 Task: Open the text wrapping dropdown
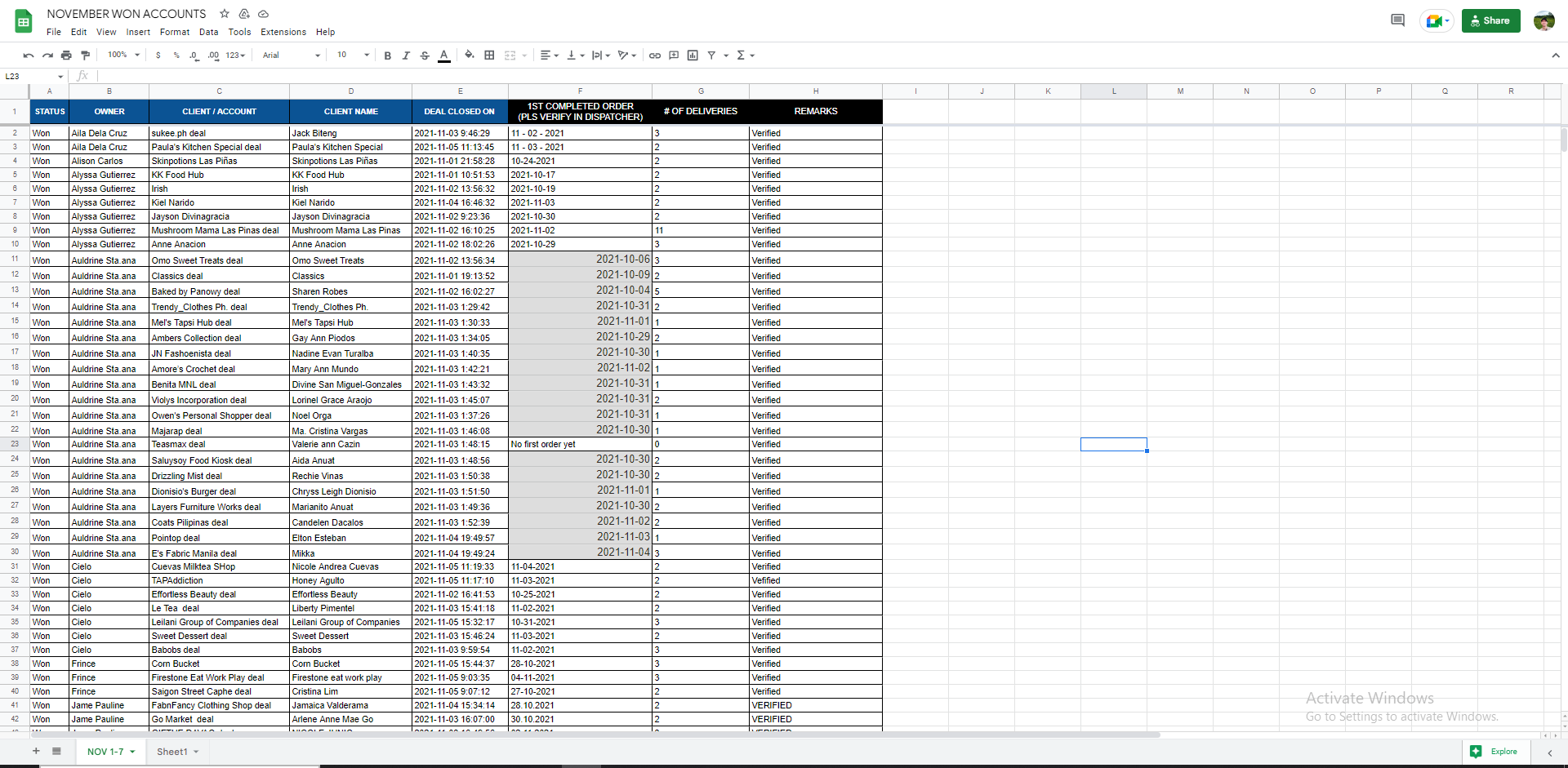[x=601, y=55]
